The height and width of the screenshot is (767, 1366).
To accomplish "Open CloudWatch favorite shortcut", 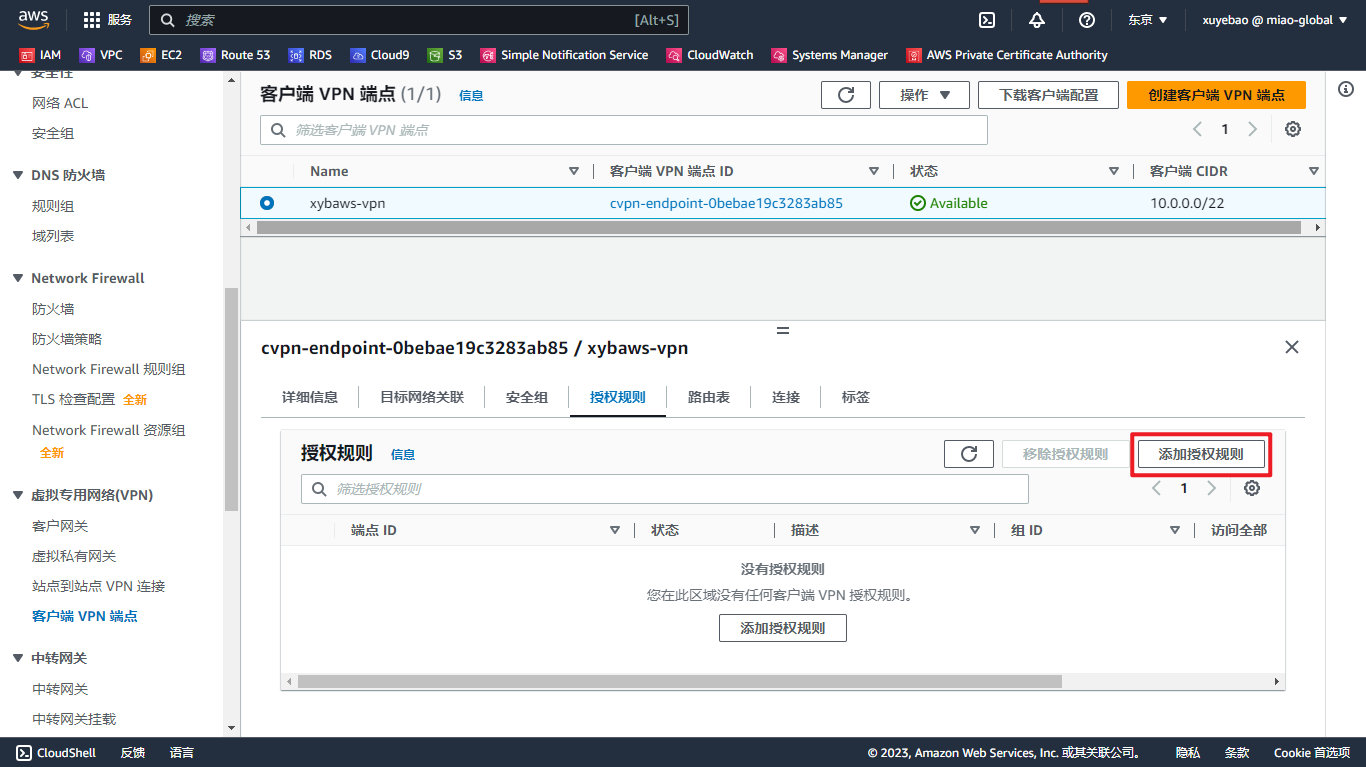I will (710, 55).
